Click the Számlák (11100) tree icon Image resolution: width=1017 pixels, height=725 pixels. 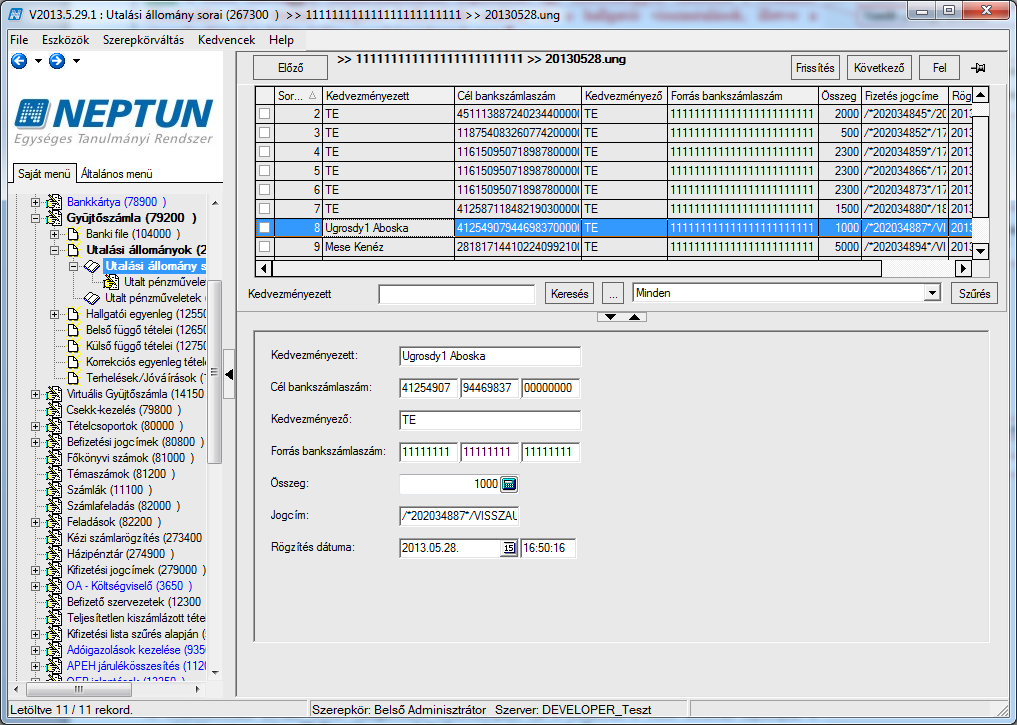coord(54,490)
